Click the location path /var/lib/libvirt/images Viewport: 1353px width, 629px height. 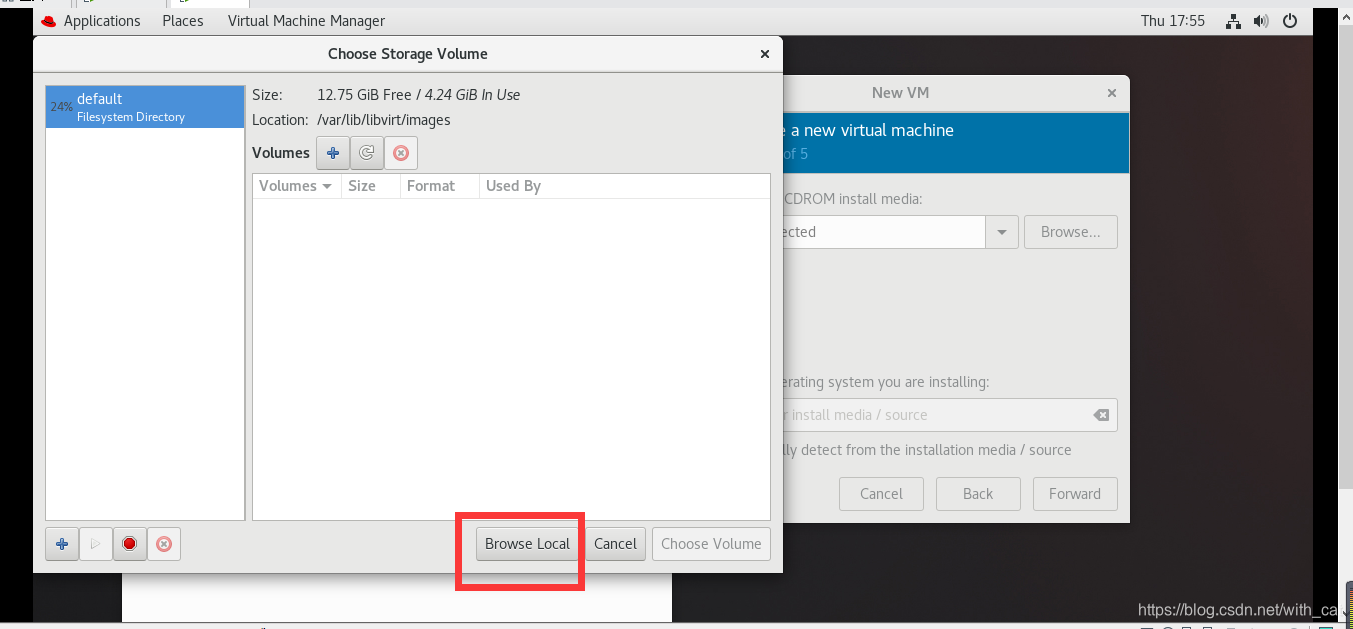(x=384, y=120)
